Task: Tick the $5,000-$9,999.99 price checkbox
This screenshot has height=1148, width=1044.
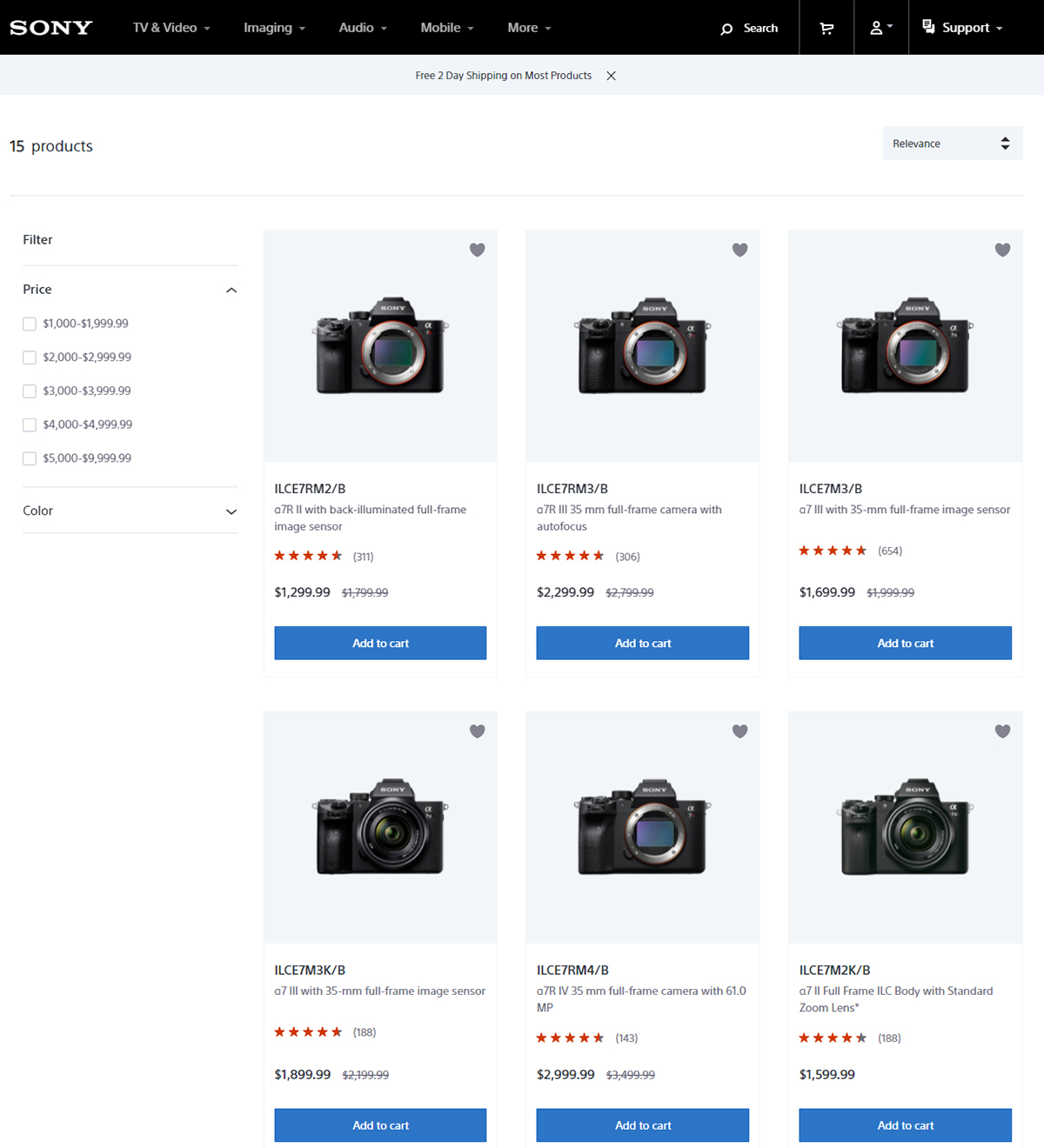Action: click(30, 458)
